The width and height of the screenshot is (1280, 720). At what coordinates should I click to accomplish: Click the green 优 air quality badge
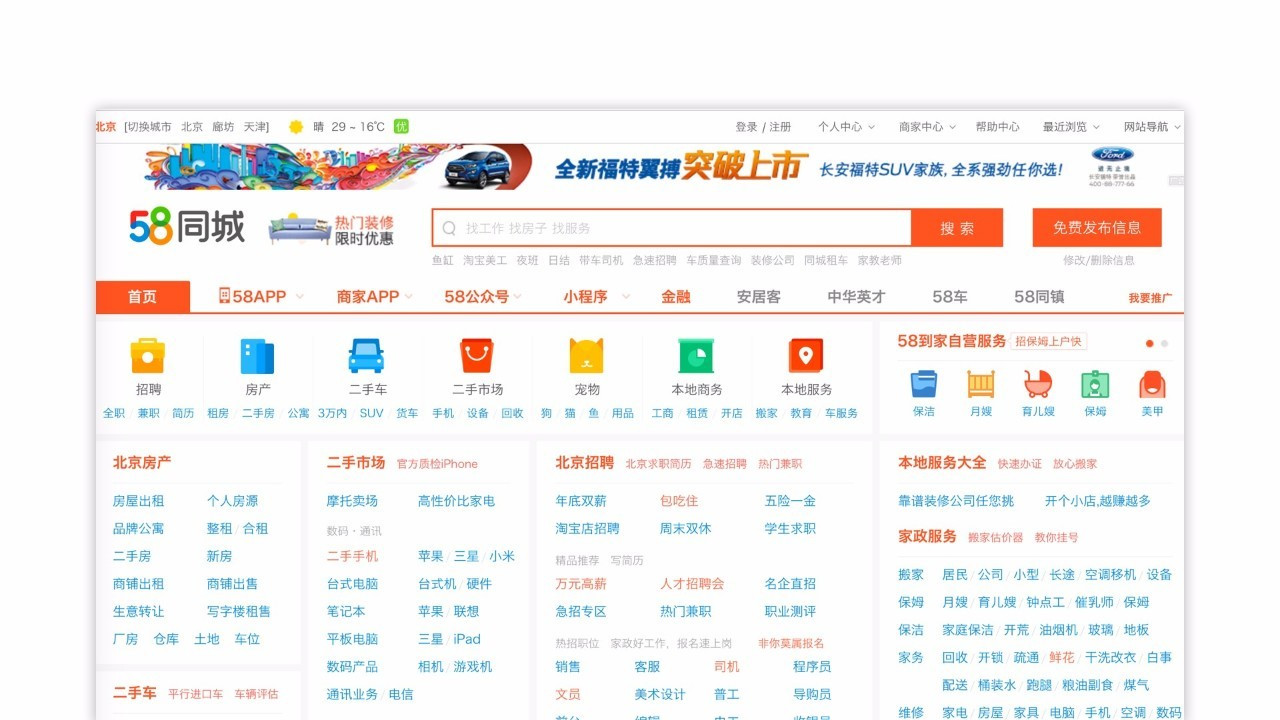pyautogui.click(x=401, y=127)
